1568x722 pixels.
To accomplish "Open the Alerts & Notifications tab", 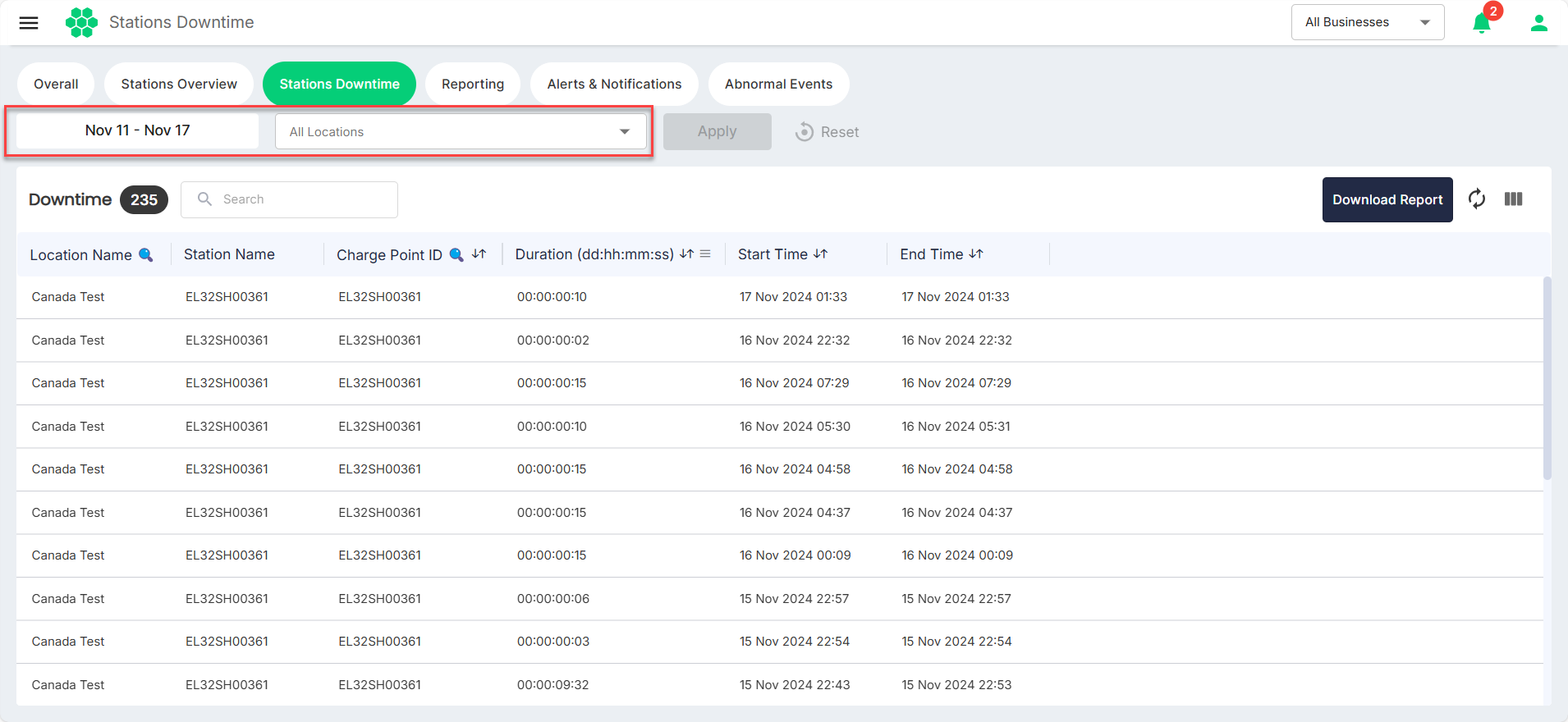I will pos(614,84).
